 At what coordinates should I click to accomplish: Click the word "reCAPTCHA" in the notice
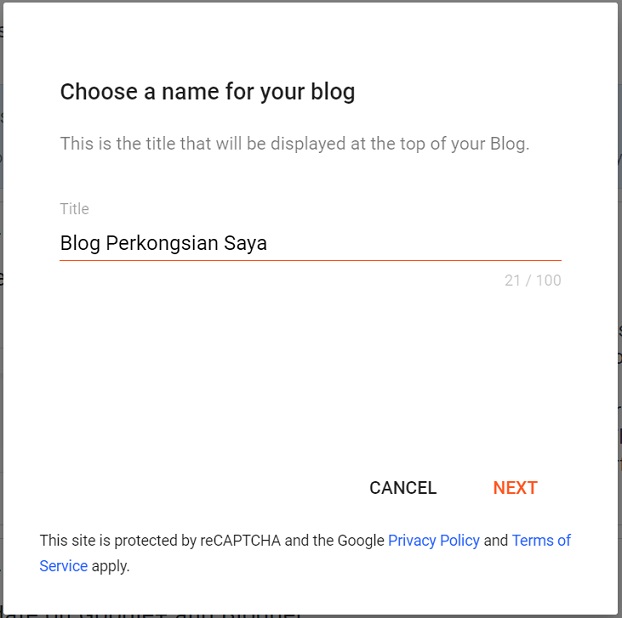click(240, 540)
